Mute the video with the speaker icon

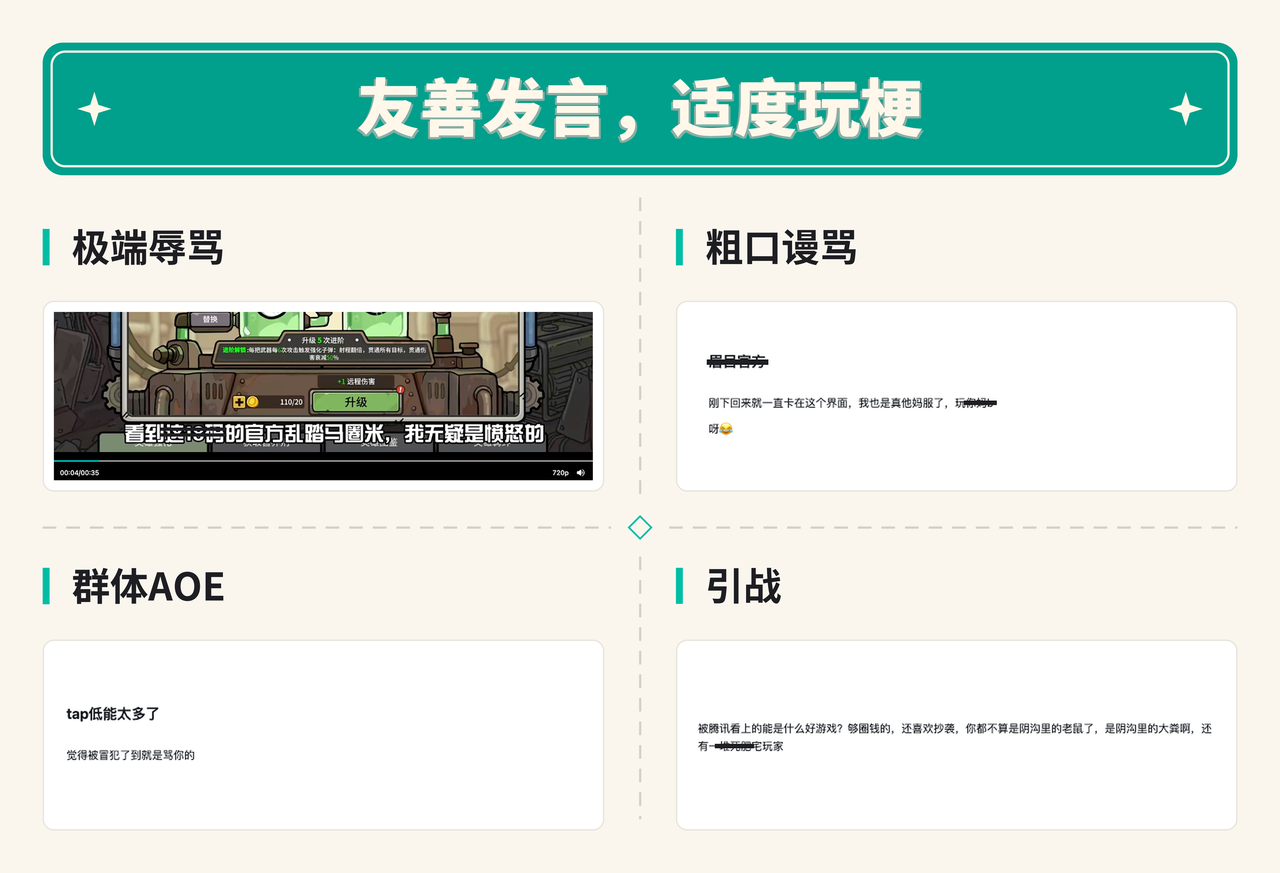pyautogui.click(x=581, y=473)
